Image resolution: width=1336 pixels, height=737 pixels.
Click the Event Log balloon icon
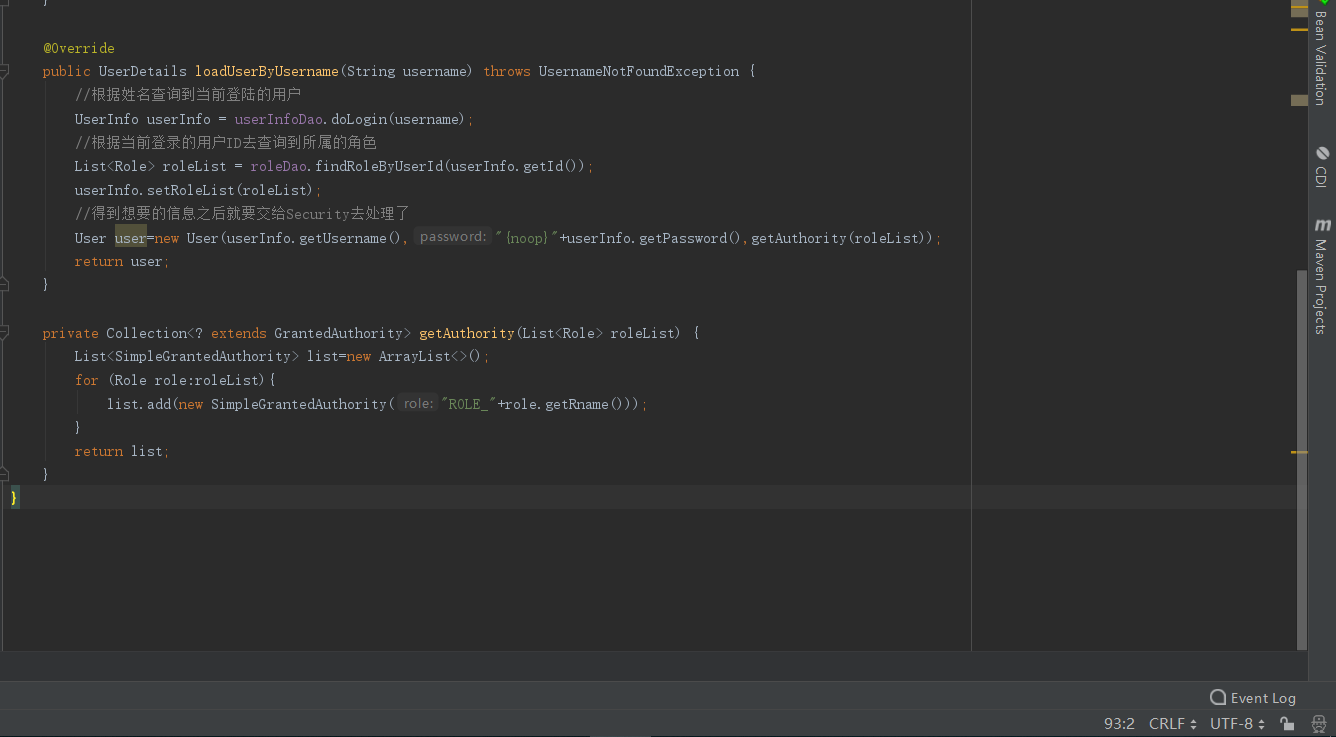pos(1218,697)
